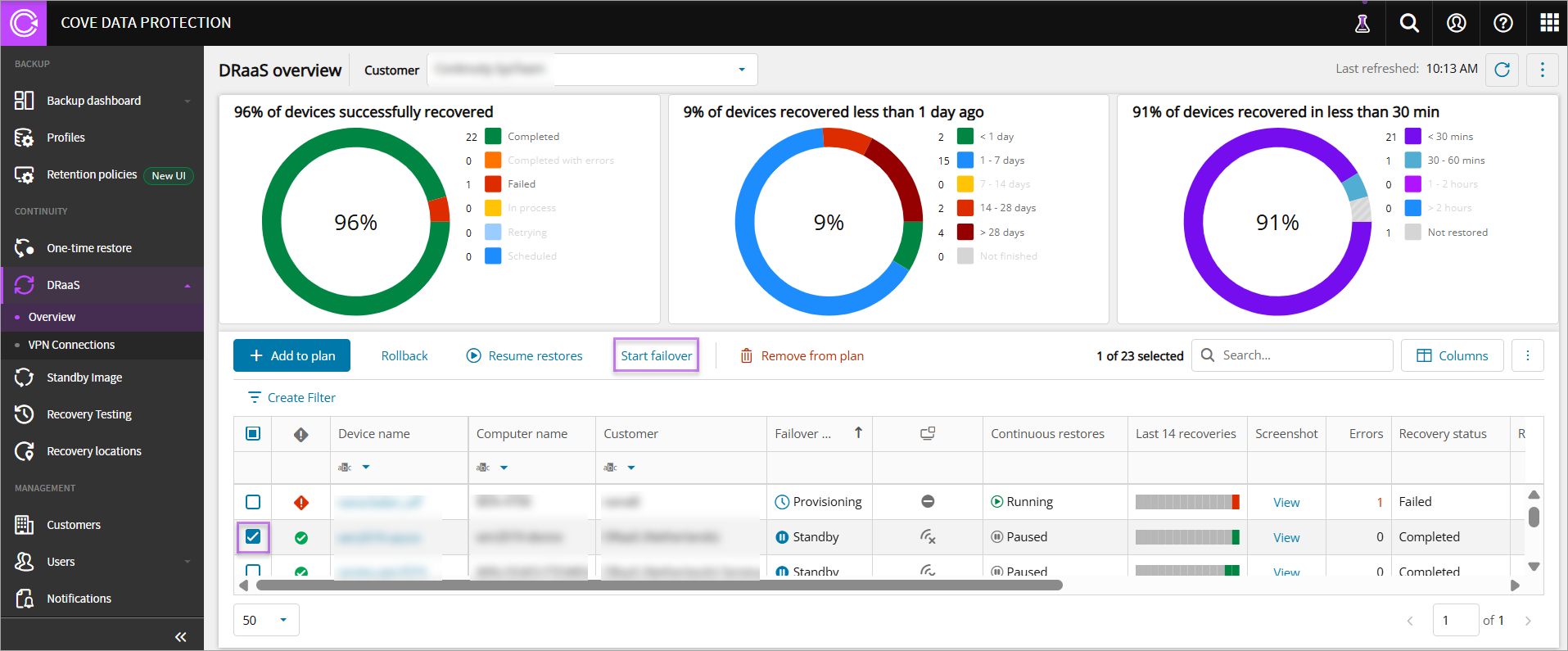Click the refresh icon beside Last refreshed
Viewport: 1568px width, 651px height.
coord(1502,70)
